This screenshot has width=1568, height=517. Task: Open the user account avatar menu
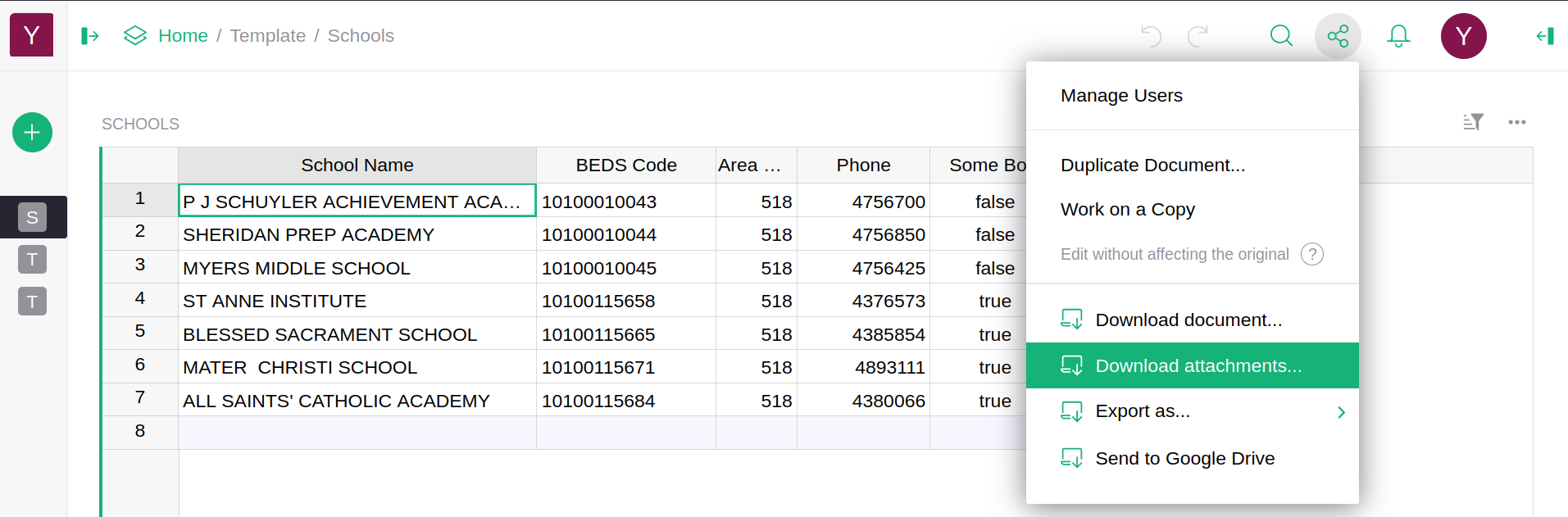(1463, 36)
